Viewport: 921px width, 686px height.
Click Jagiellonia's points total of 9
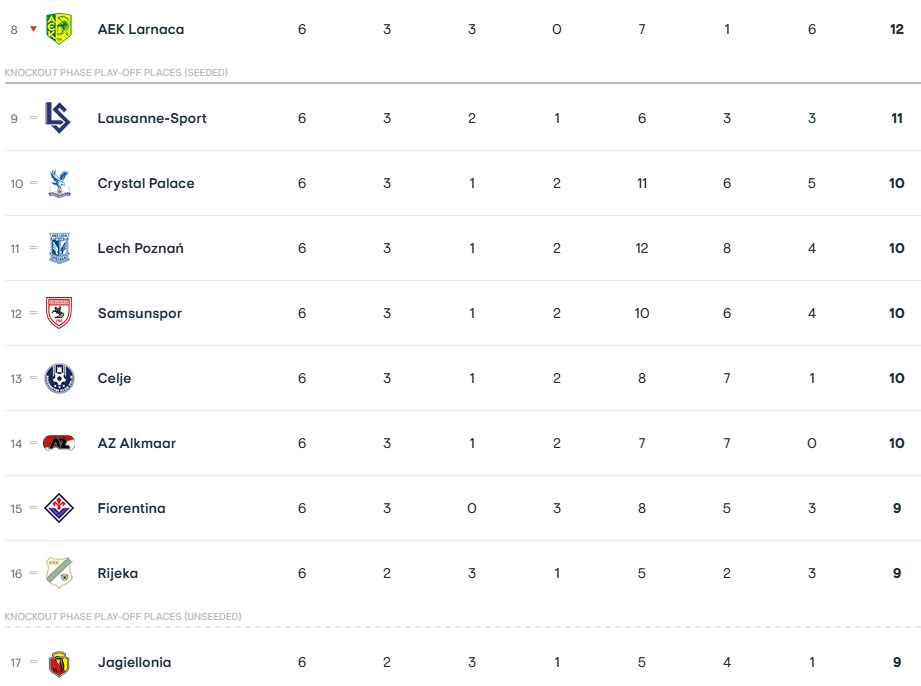click(x=897, y=662)
